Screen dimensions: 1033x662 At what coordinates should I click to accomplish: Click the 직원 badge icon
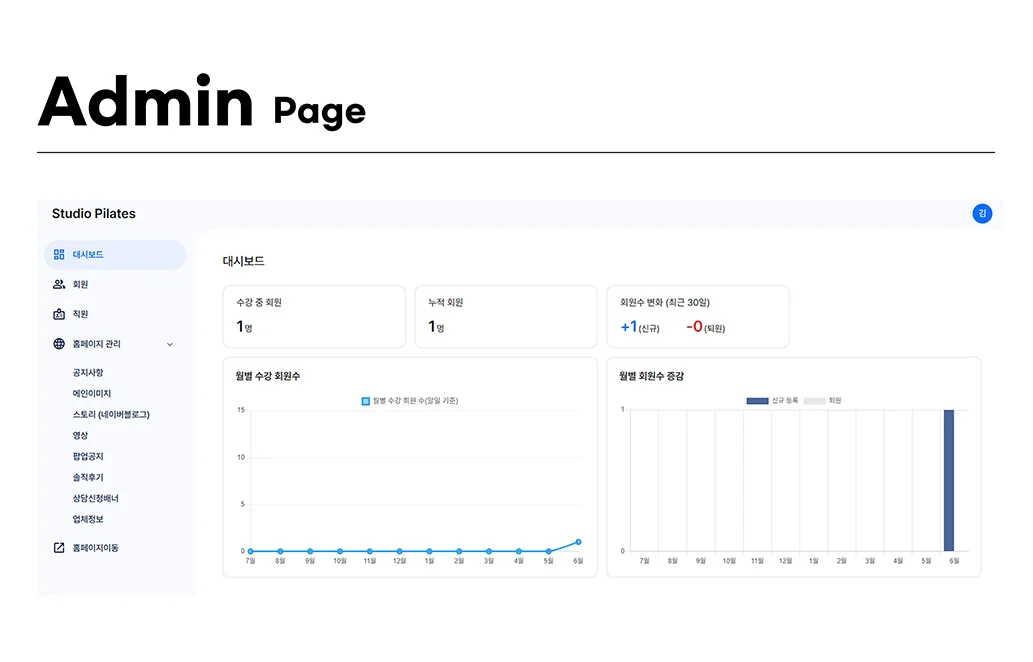(59, 314)
